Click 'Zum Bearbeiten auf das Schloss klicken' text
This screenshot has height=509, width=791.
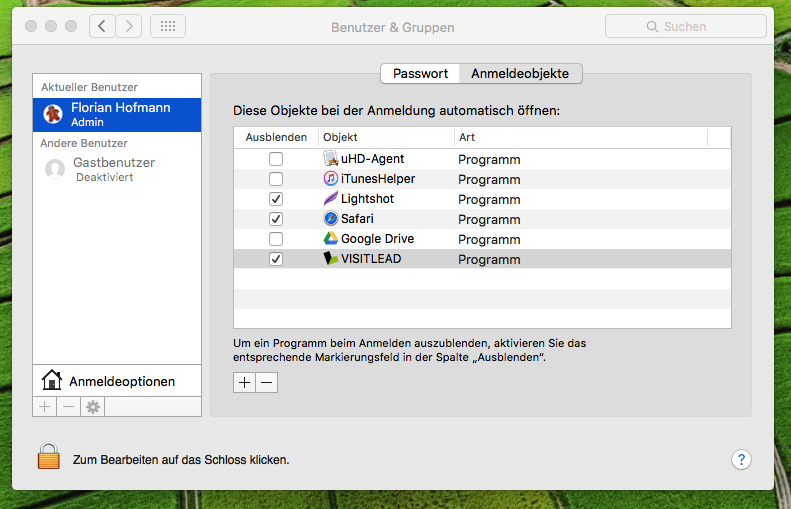[x=181, y=460]
